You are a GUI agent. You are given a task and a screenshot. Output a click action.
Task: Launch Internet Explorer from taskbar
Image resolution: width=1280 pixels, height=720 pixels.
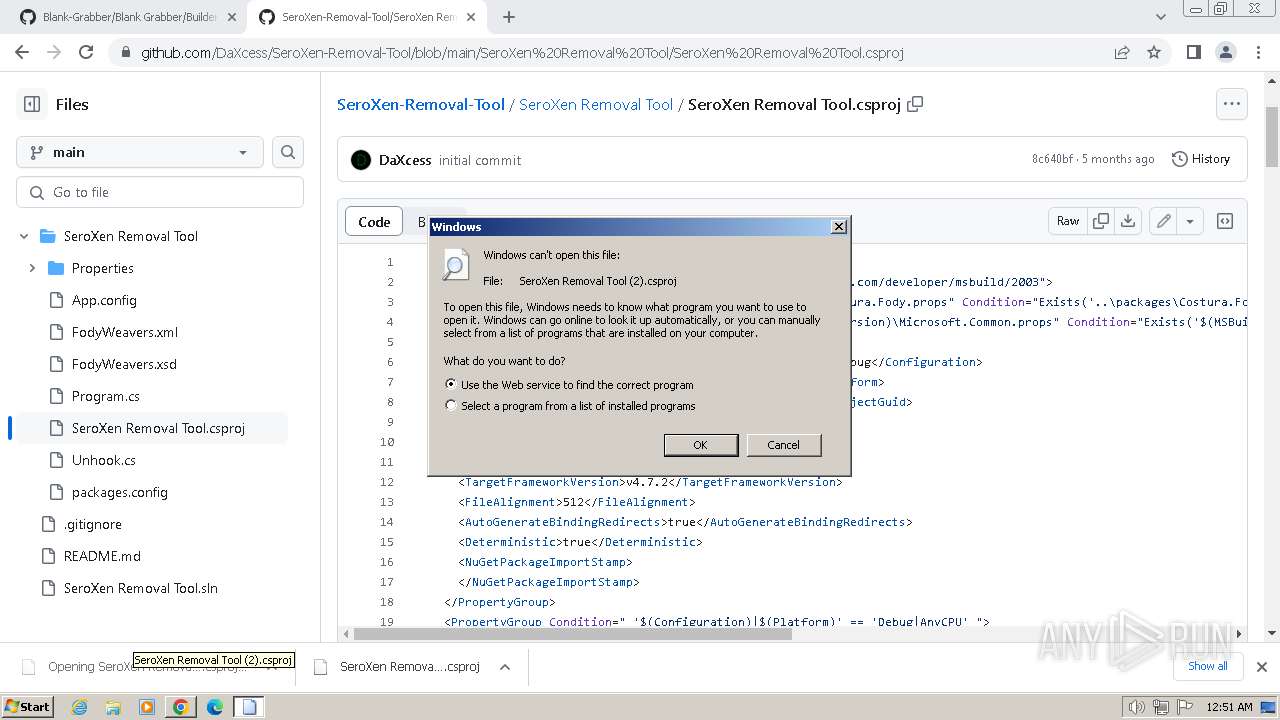point(79,706)
